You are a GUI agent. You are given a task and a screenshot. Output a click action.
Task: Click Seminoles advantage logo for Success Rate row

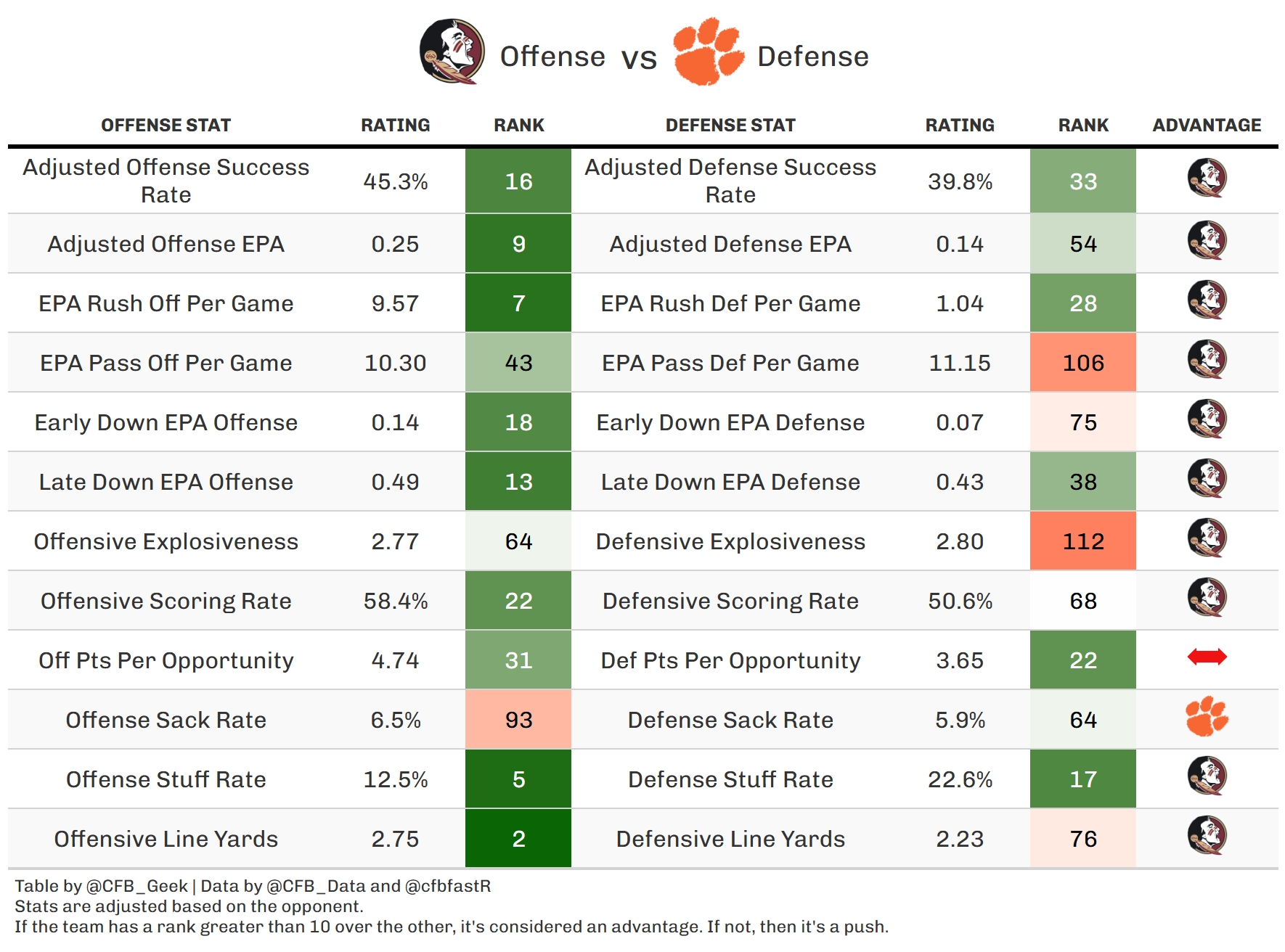(x=1207, y=178)
